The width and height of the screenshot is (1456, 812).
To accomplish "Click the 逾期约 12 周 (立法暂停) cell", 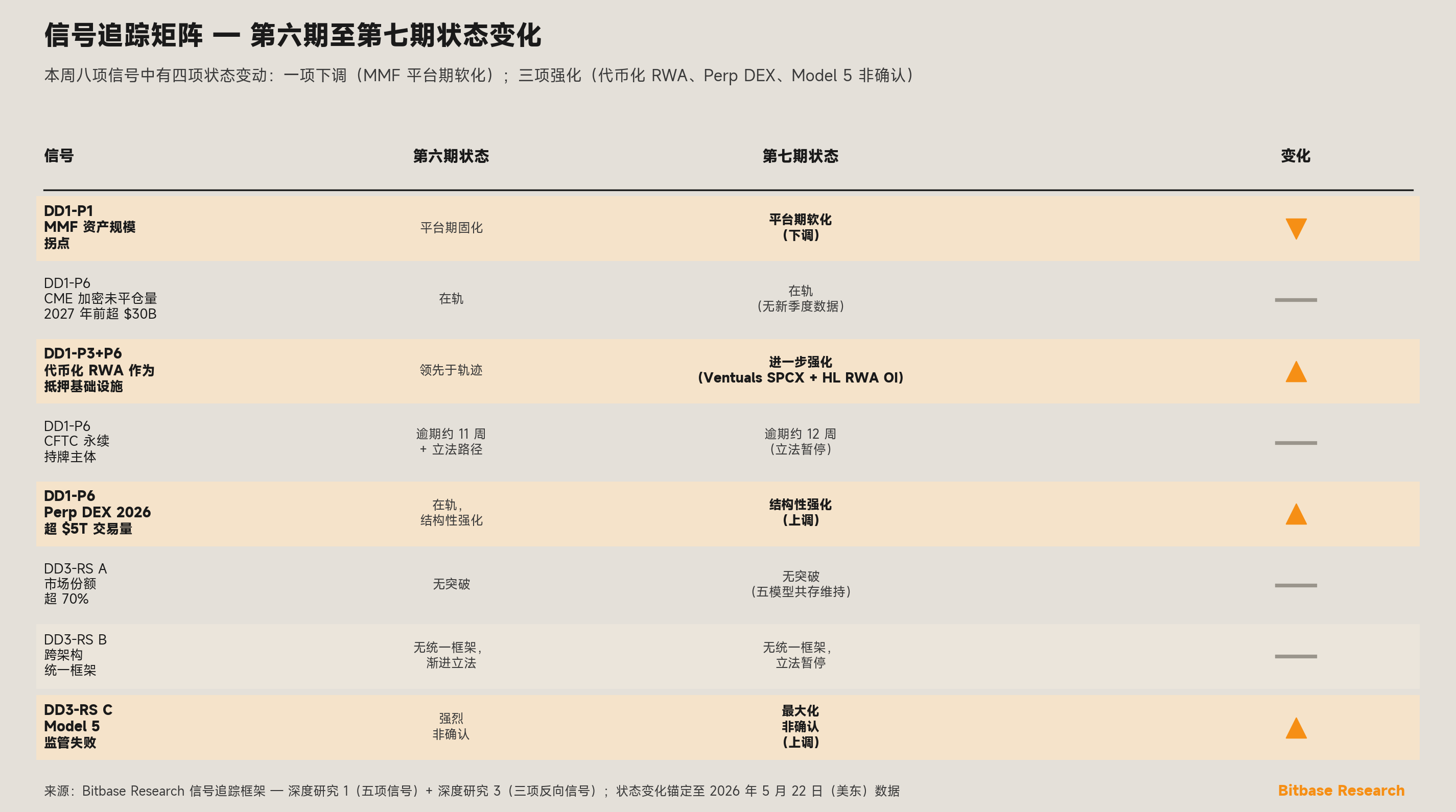I will pos(800,441).
